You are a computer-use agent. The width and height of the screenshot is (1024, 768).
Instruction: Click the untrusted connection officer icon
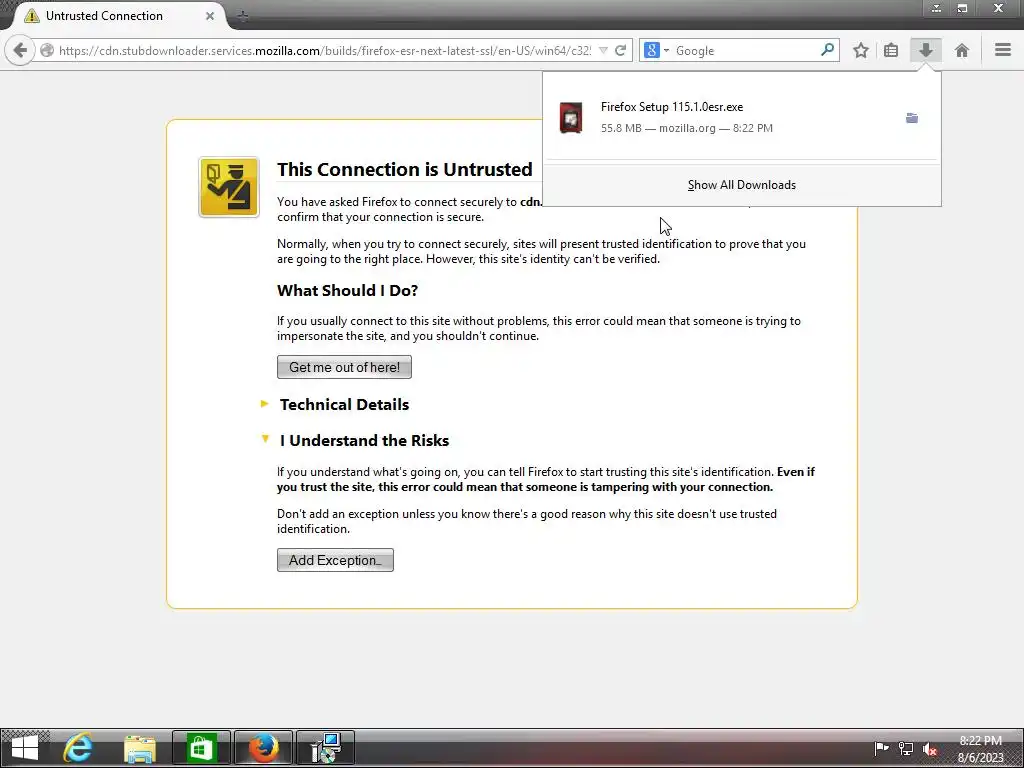[229, 187]
